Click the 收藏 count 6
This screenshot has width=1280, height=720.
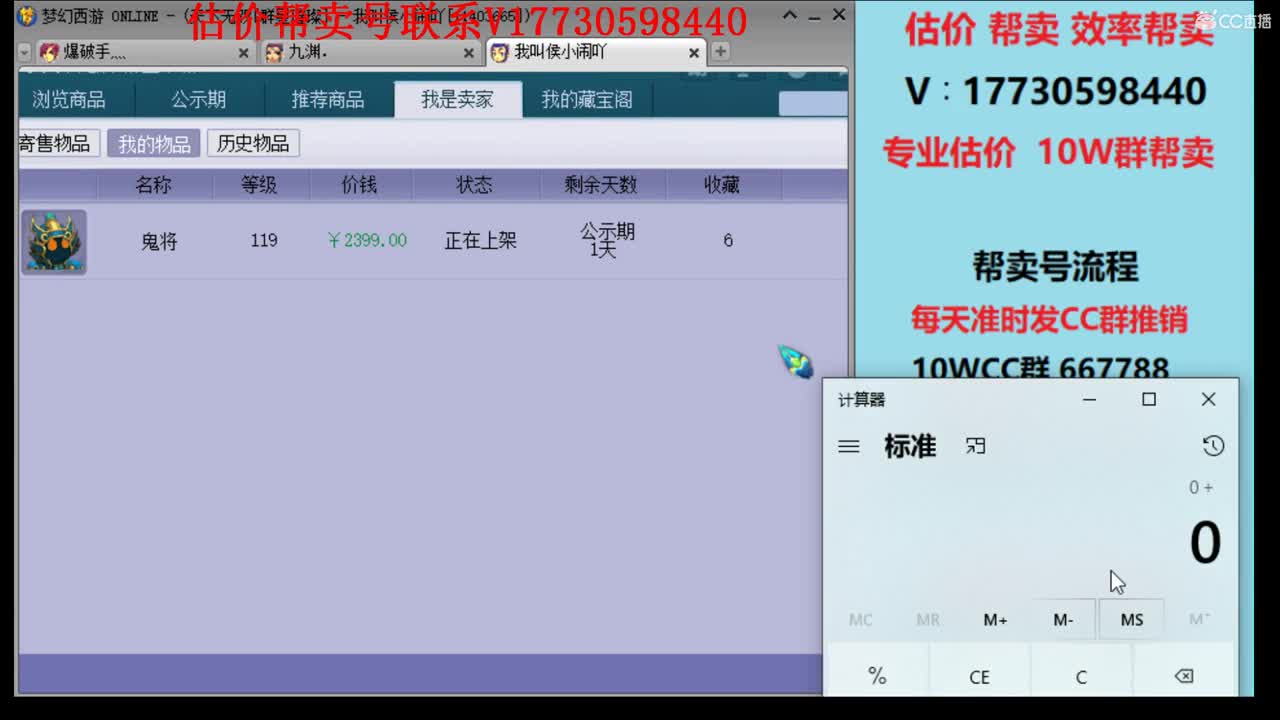pyautogui.click(x=728, y=240)
